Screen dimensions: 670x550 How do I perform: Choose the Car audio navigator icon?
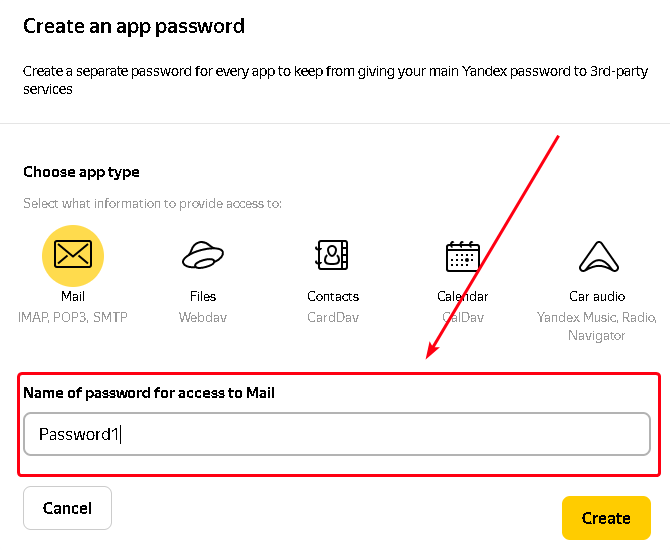point(596,257)
